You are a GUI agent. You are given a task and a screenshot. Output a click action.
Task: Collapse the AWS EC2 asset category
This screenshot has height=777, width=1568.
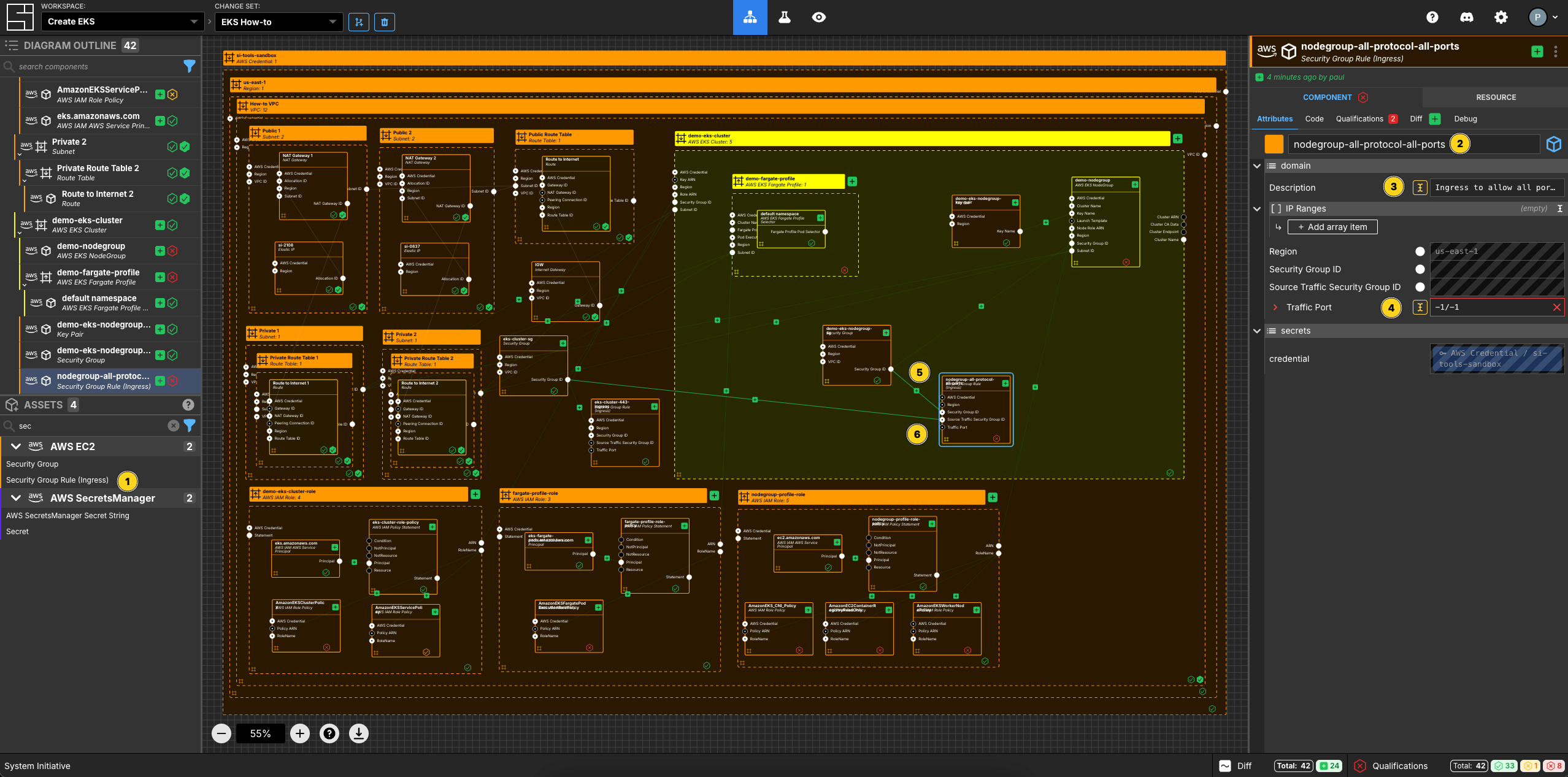click(16, 446)
